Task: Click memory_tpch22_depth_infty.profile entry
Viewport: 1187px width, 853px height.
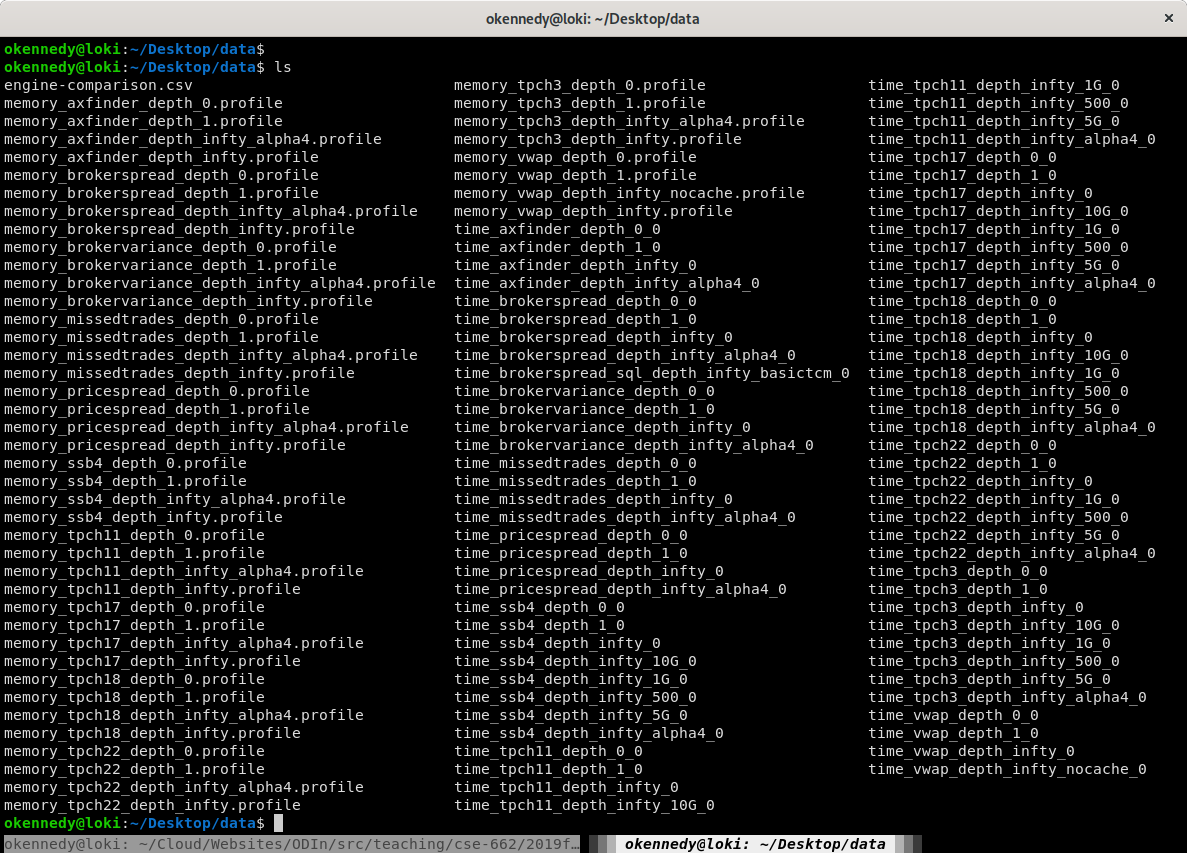Action: click(x=152, y=805)
